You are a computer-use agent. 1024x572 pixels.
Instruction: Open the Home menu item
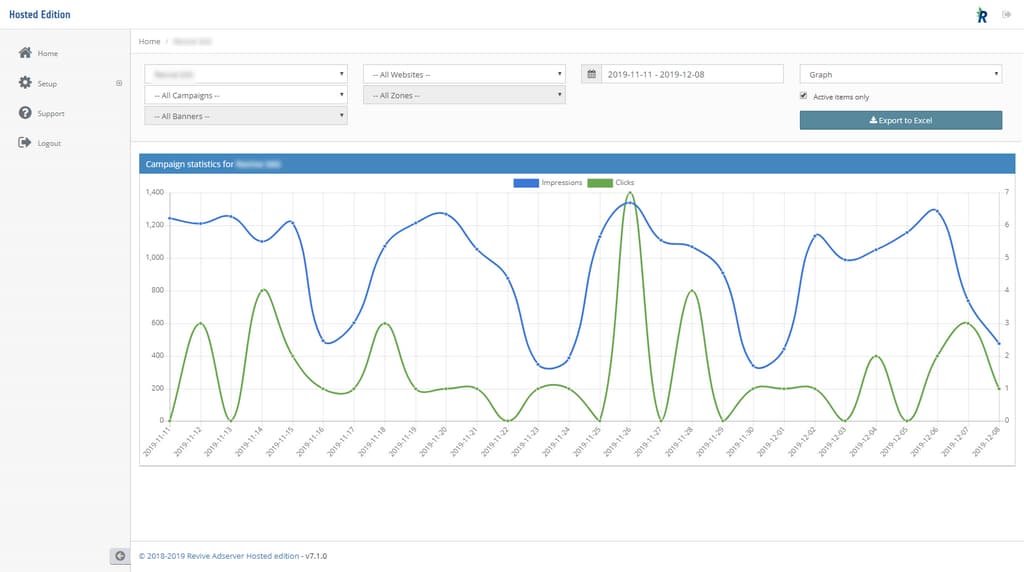(48, 54)
